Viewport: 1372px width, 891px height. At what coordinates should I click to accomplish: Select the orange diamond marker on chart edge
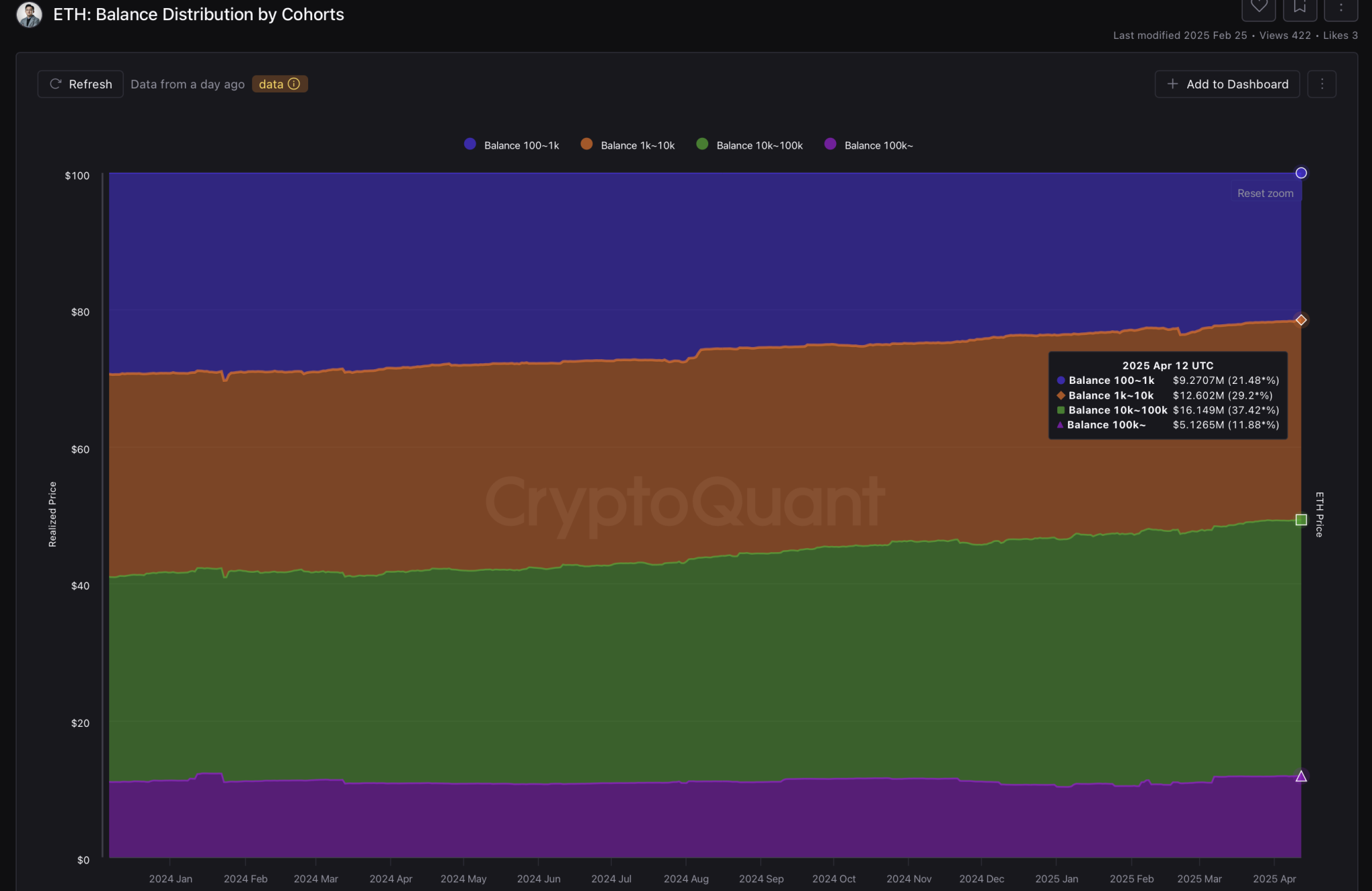tap(1301, 320)
